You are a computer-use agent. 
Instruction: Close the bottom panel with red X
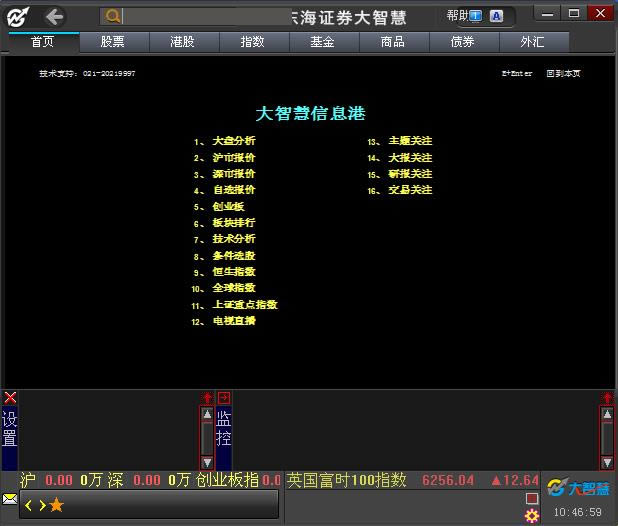coord(10,398)
